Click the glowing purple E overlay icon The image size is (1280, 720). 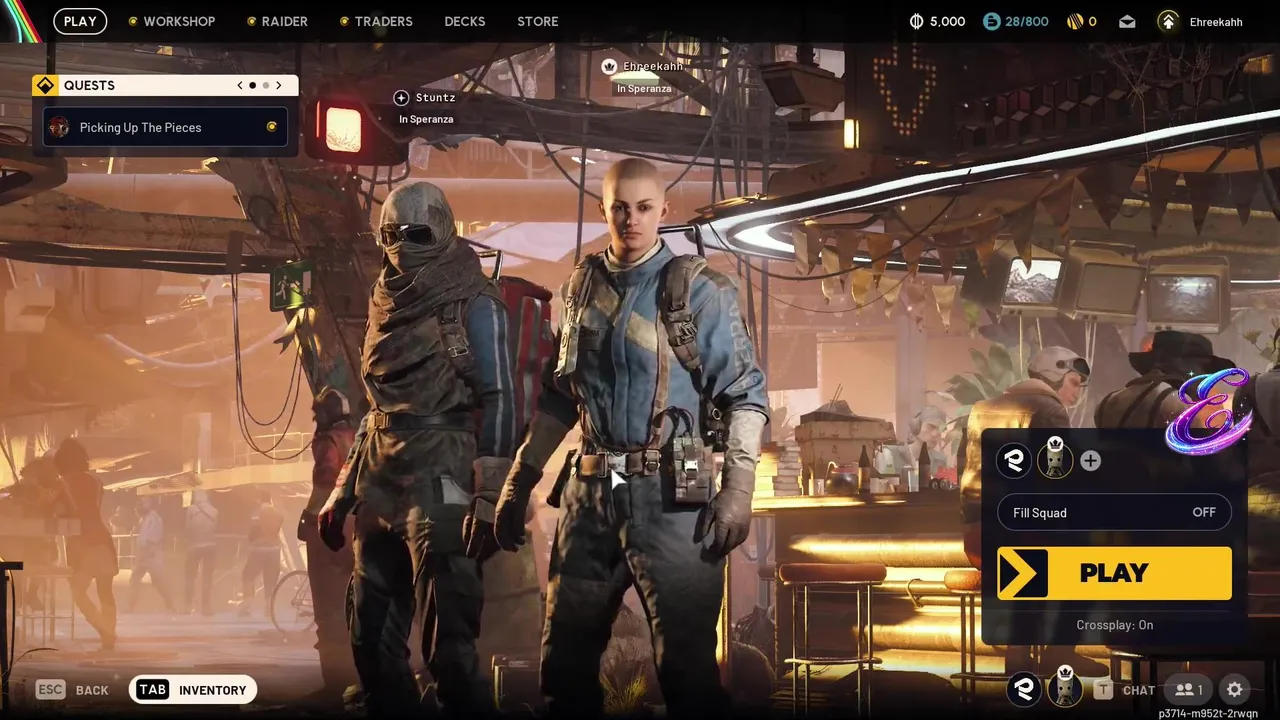point(1210,411)
